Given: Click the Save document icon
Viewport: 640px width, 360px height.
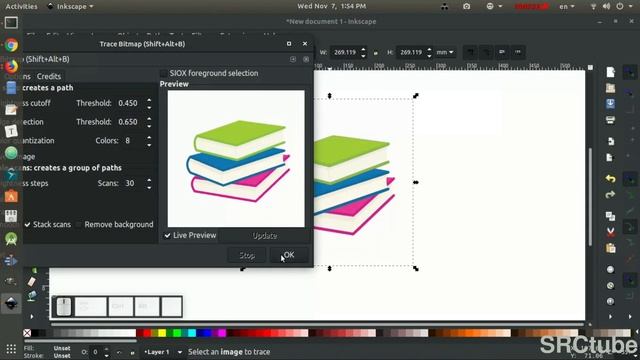Looking at the screenshot, I should [x=610, y=104].
